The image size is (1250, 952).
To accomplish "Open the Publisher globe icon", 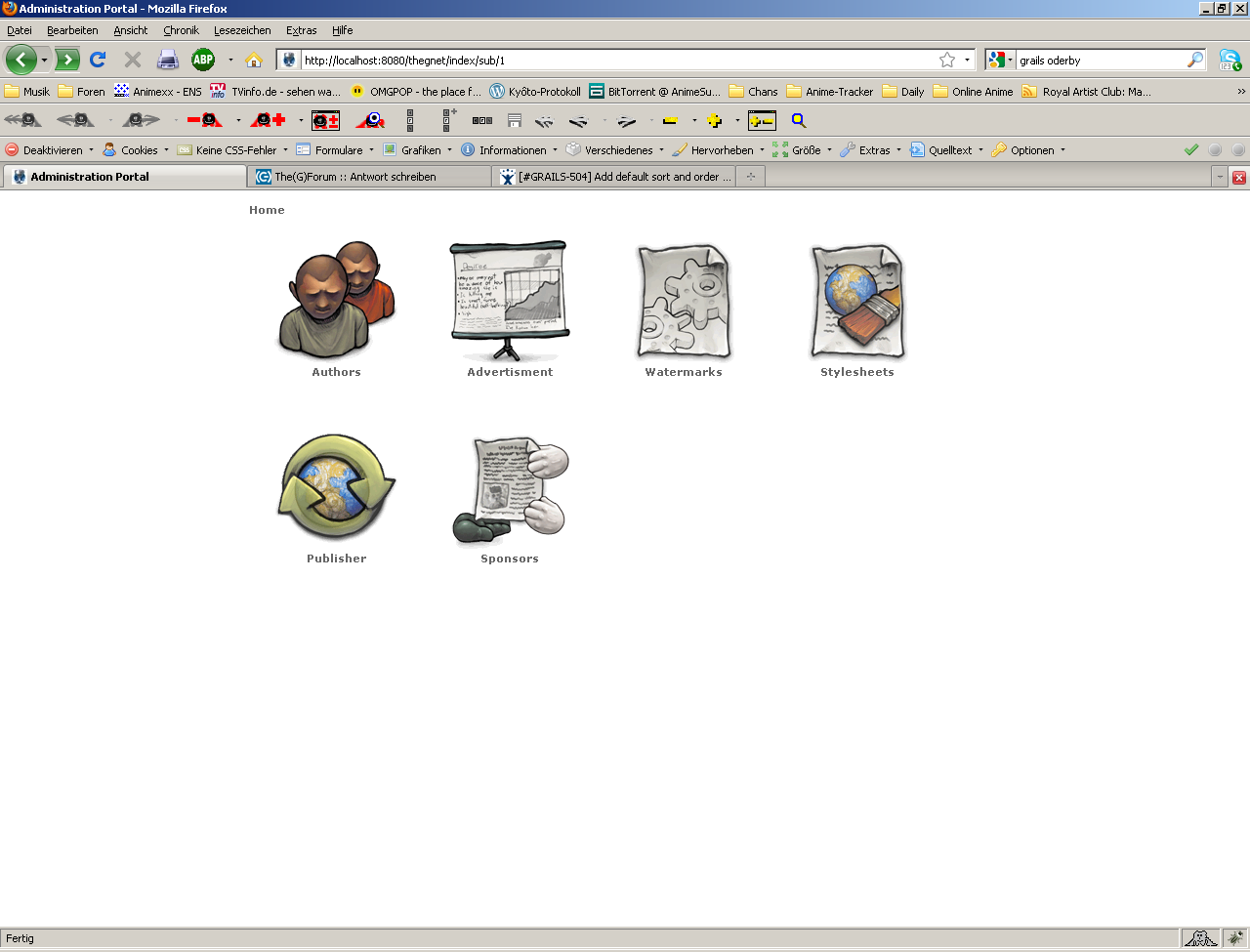I will coord(336,487).
